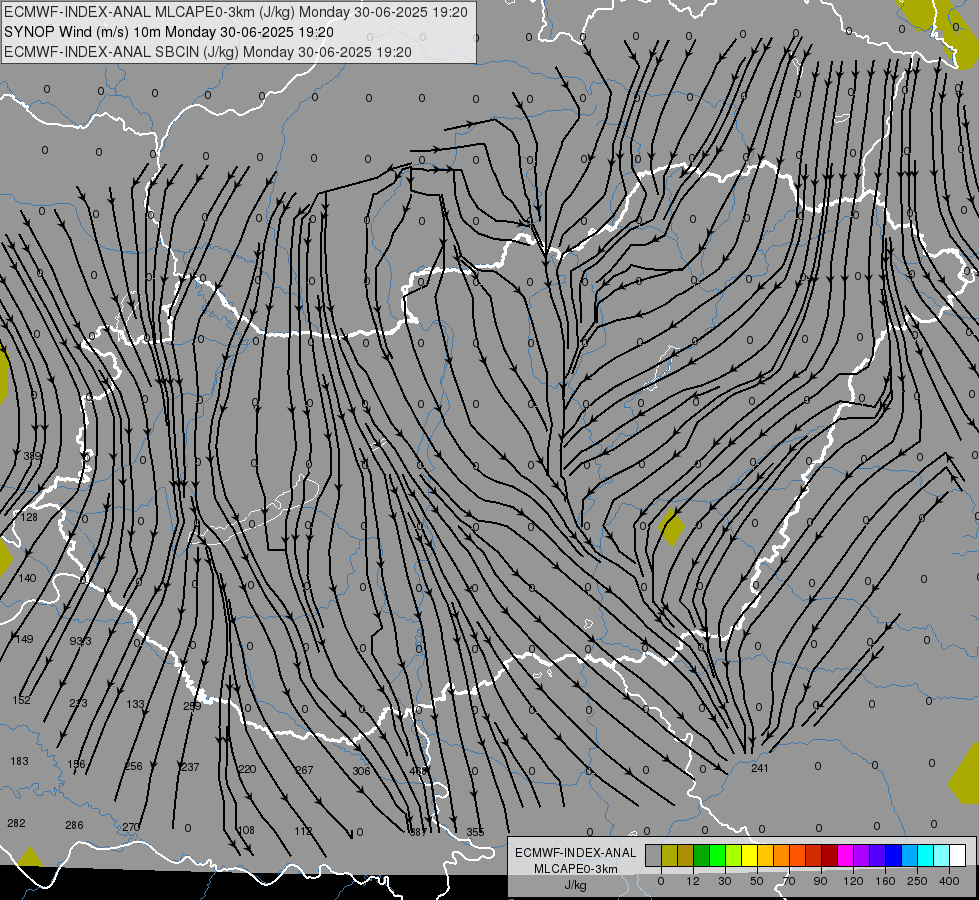979x900 pixels.
Task: Click legend tick label 70
Action: click(x=789, y=881)
